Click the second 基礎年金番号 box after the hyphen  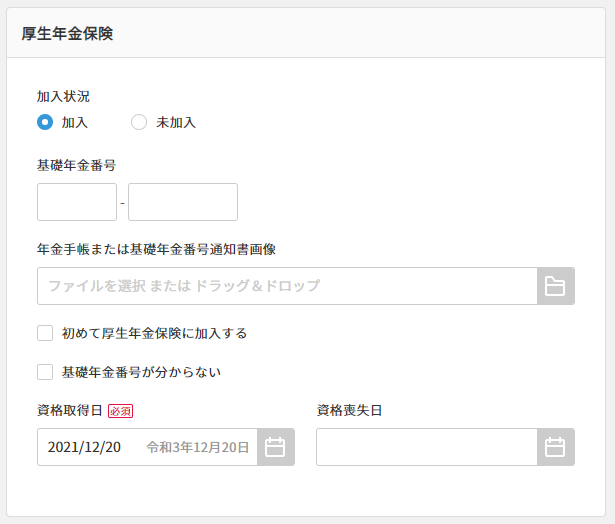point(183,202)
